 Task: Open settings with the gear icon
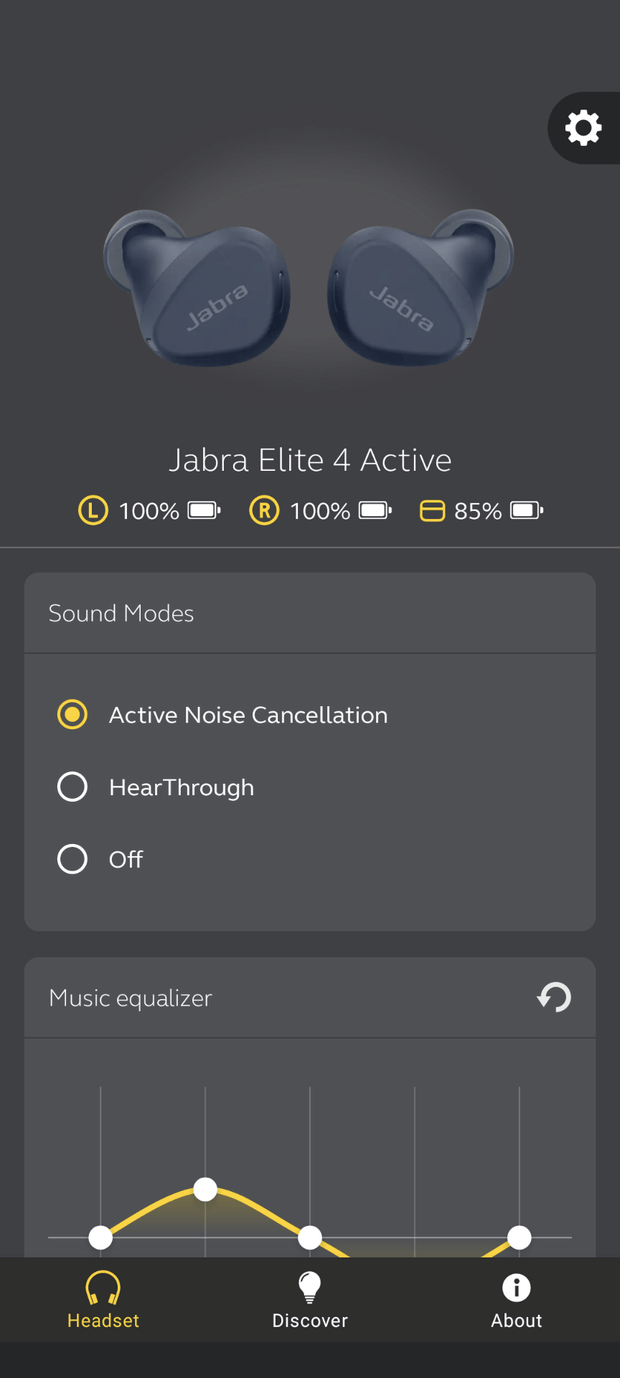click(x=583, y=128)
